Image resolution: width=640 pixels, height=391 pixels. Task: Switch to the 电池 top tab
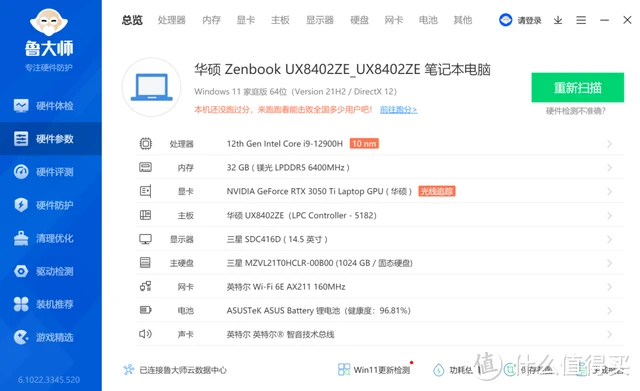(428, 20)
